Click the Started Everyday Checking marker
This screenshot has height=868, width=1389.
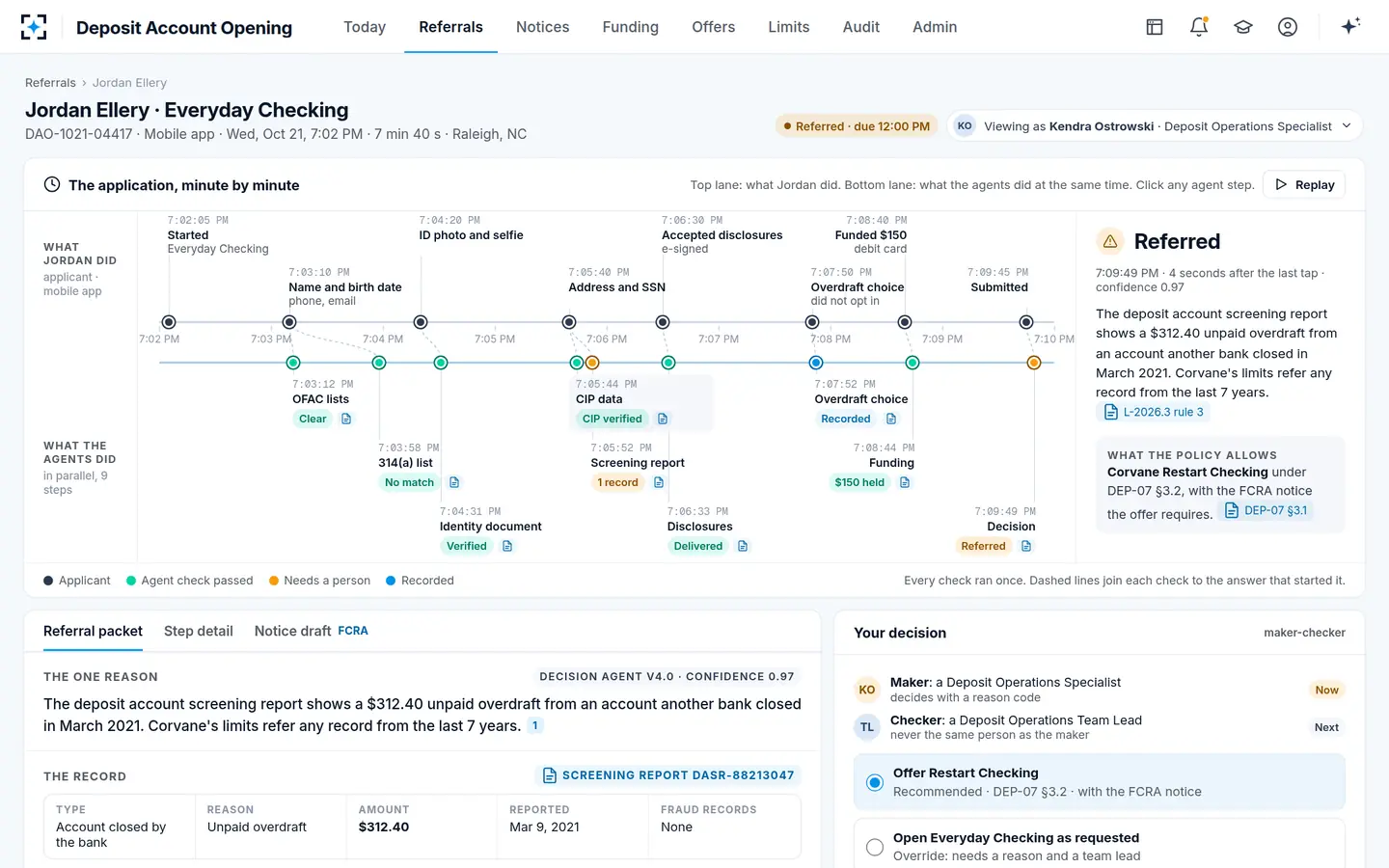[169, 322]
